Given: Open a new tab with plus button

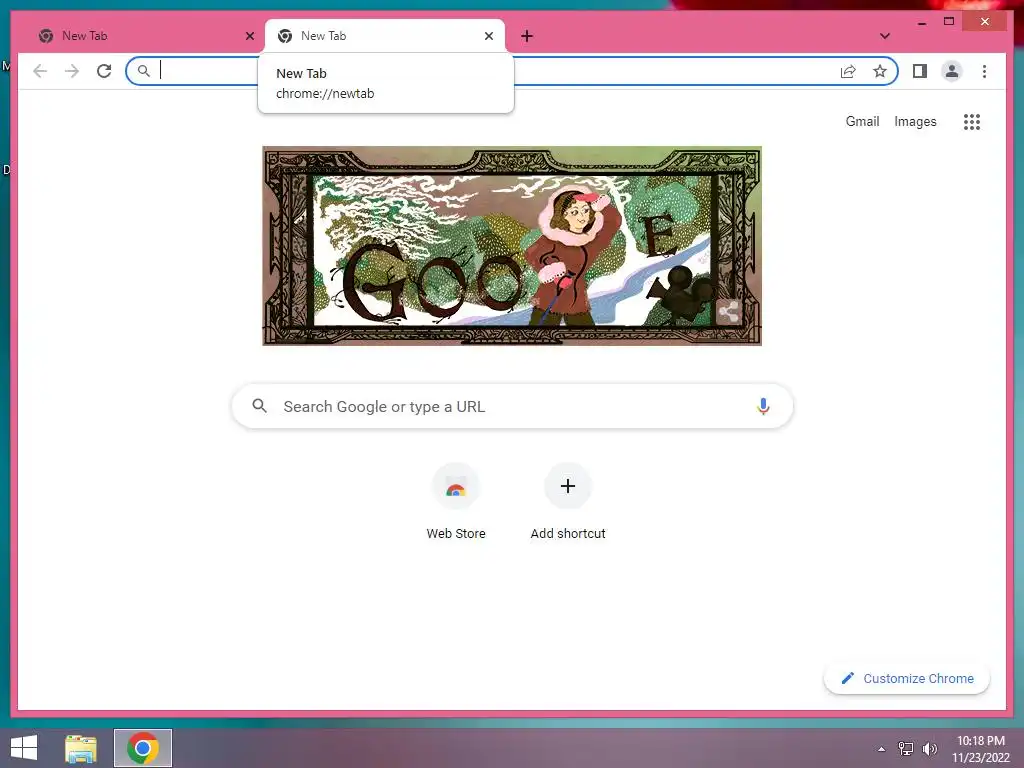Looking at the screenshot, I should [x=527, y=36].
